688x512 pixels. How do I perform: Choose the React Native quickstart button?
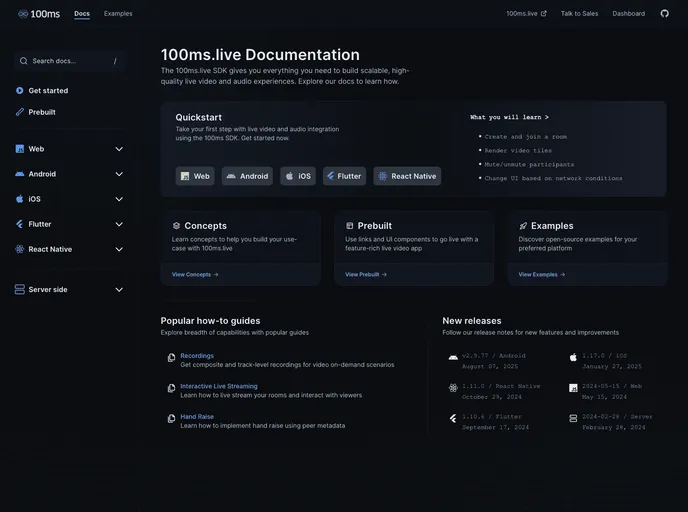coord(407,176)
